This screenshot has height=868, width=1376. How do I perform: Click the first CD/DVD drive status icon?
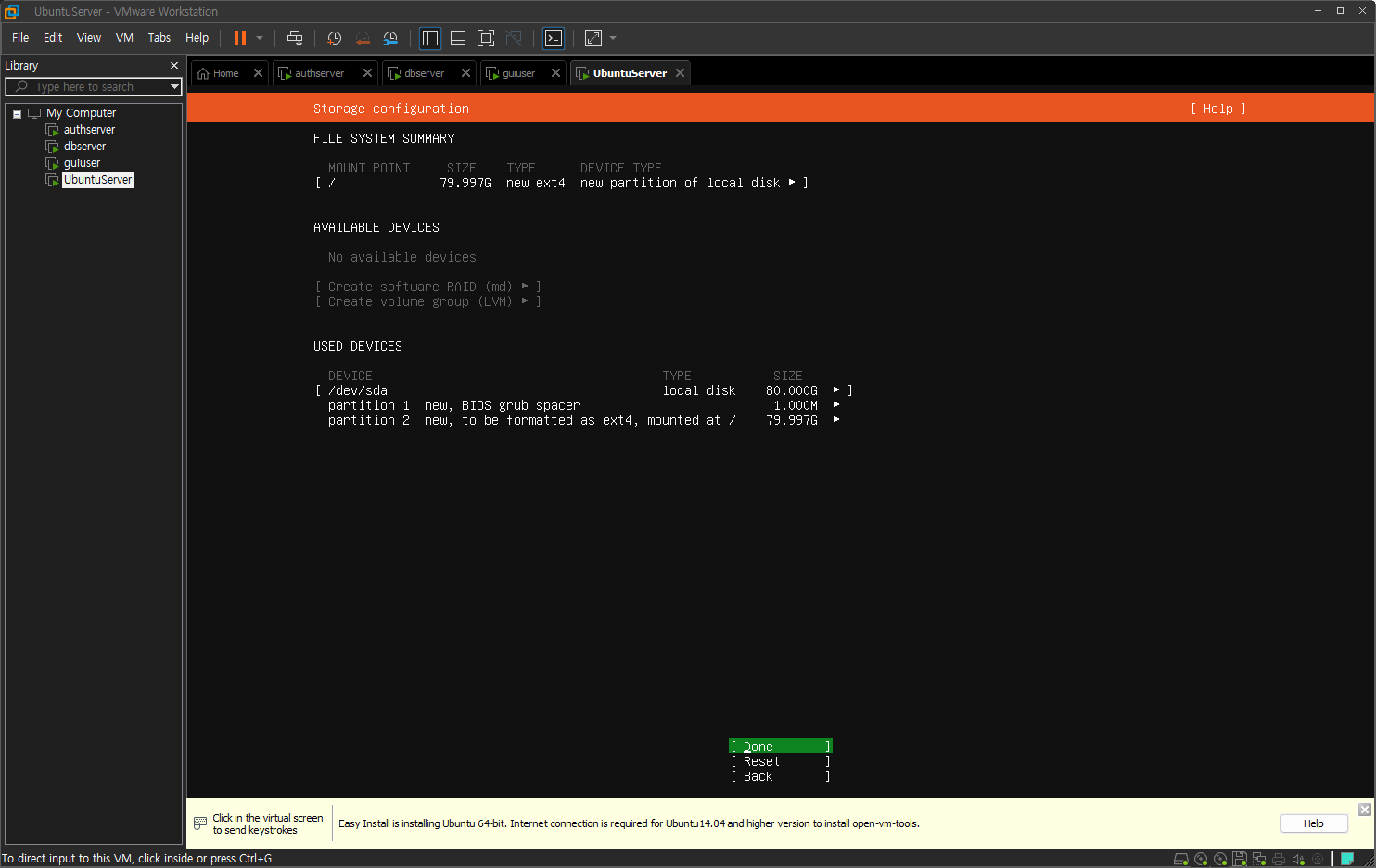pyautogui.click(x=1201, y=859)
